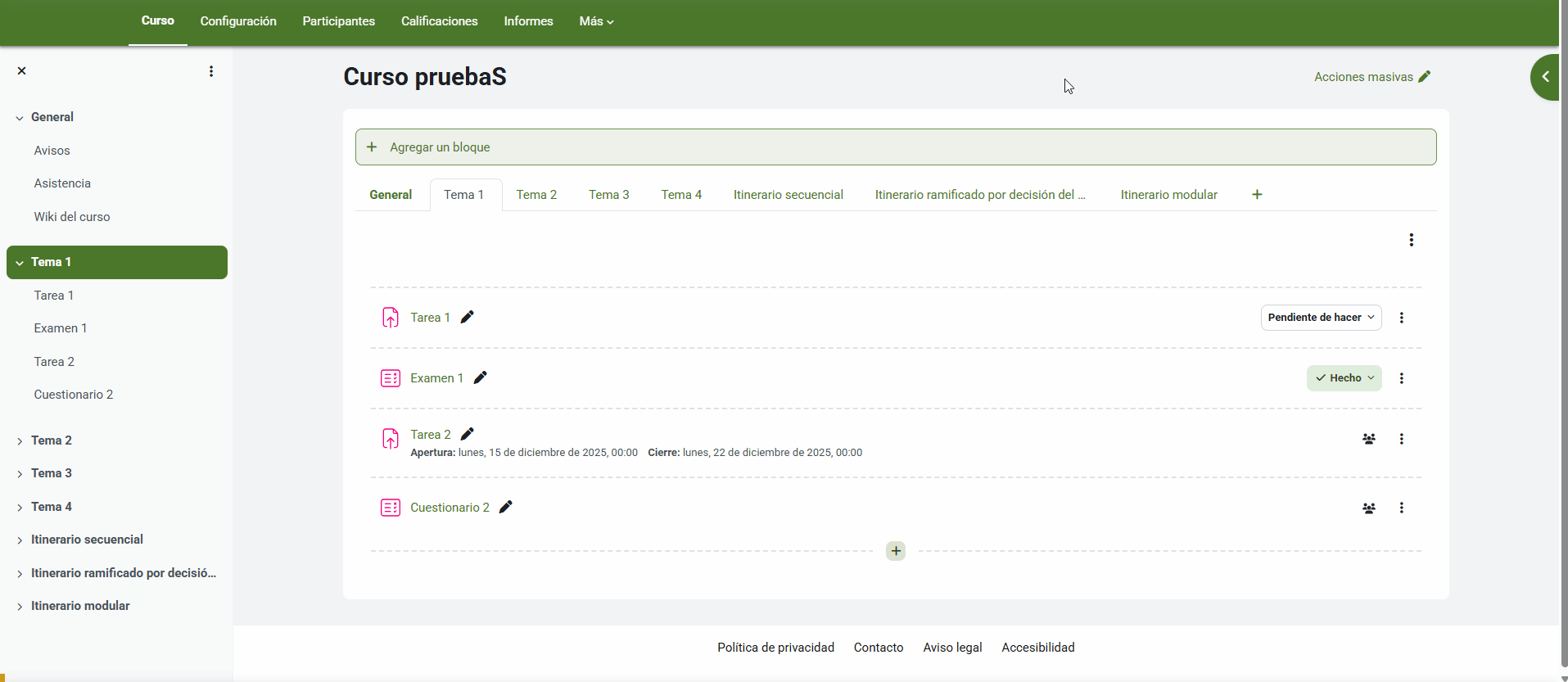Open Examen 1 actions menu
This screenshot has height=682, width=1568.
click(1401, 378)
